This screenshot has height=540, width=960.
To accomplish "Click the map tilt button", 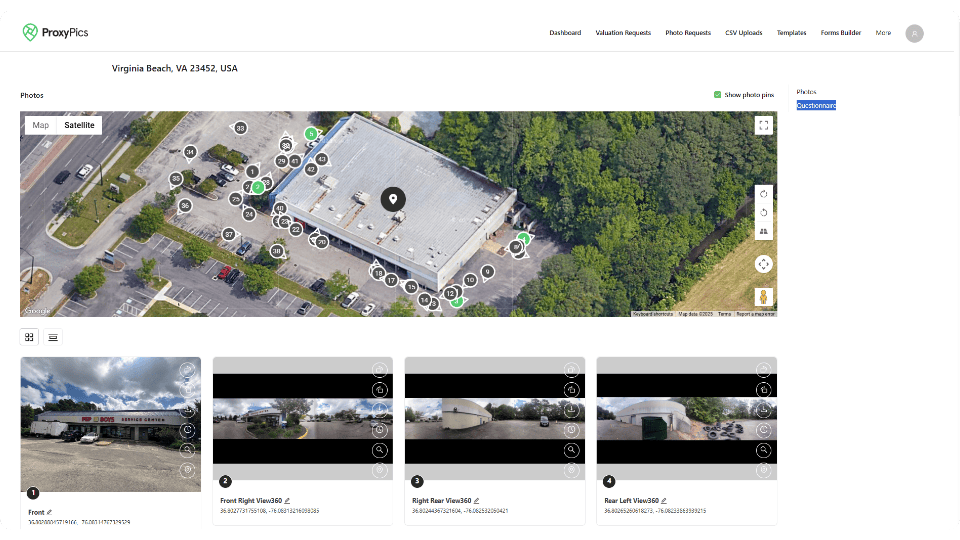I will (x=764, y=231).
